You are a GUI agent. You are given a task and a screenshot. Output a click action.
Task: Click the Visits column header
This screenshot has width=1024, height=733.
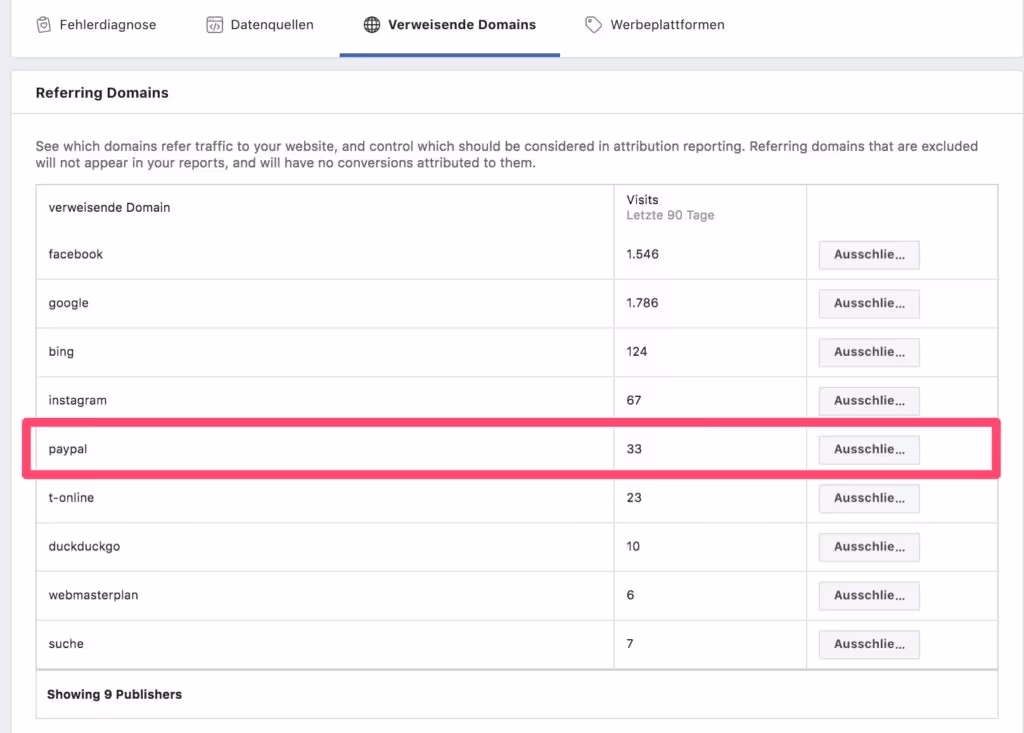pos(643,200)
